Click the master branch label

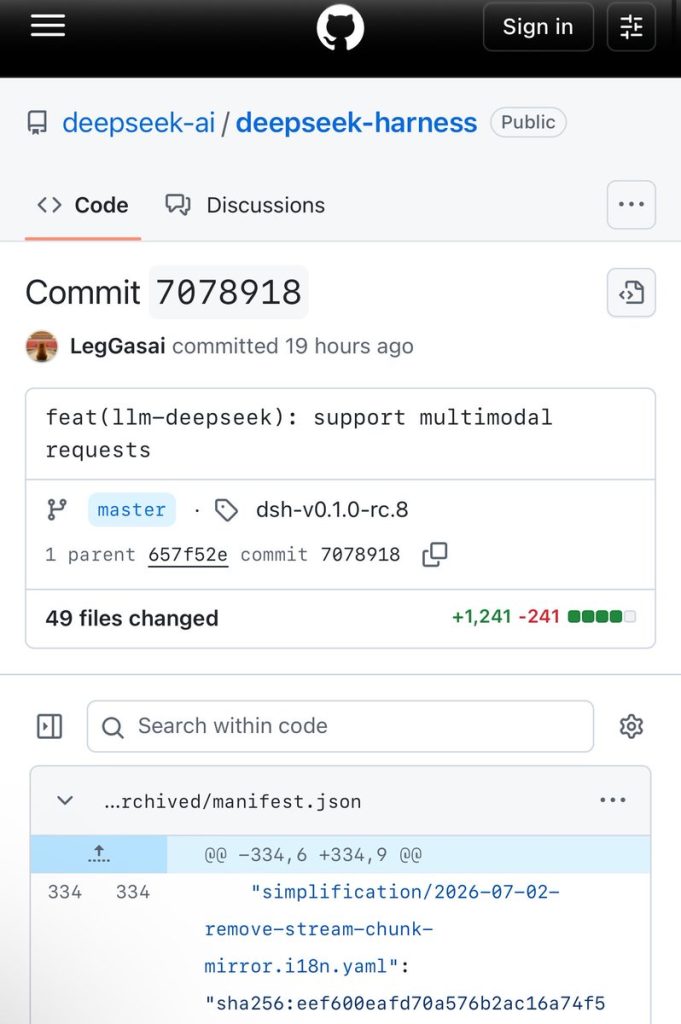click(132, 509)
